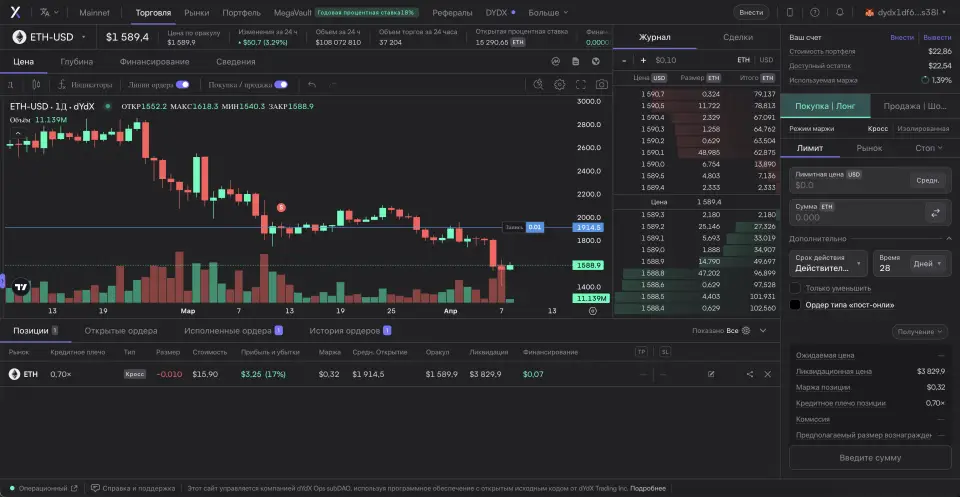Toggle the Buy/Sell marks switch
960x497 pixels.
[281, 85]
